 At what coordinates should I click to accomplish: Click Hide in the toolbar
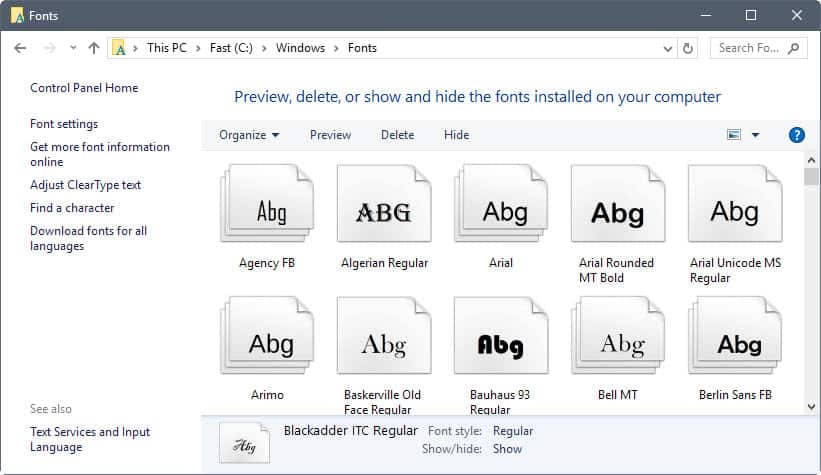pyautogui.click(x=457, y=135)
